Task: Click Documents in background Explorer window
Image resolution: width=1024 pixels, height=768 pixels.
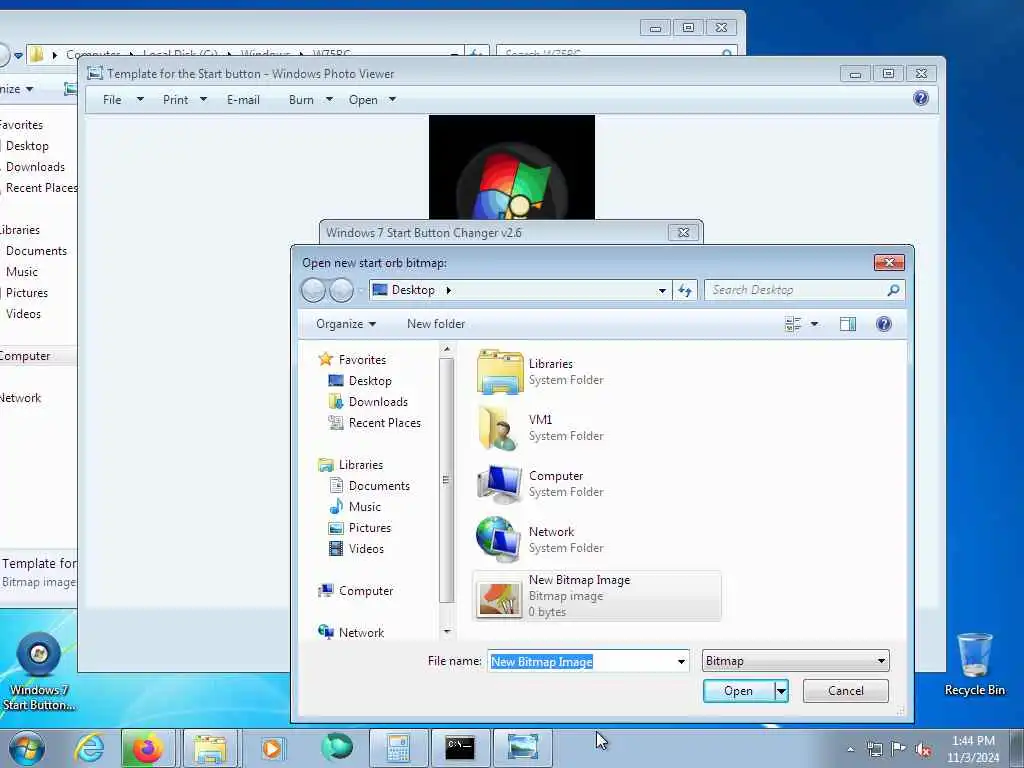Action: (36, 251)
